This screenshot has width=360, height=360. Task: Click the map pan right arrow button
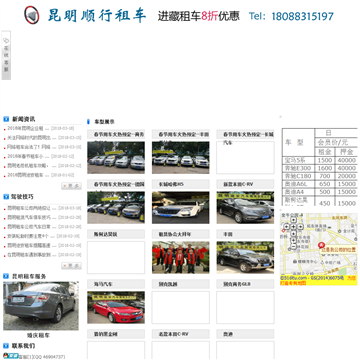[x=300, y=227]
